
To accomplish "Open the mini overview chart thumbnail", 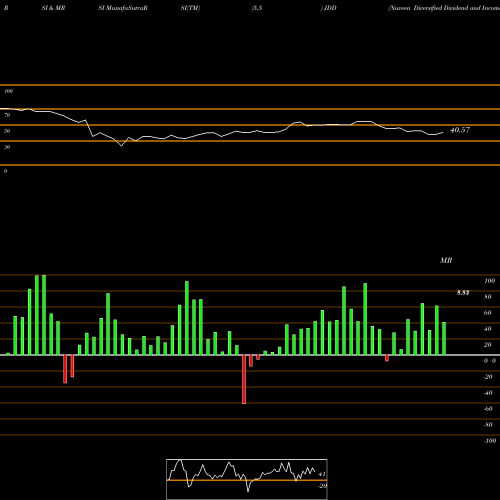I will 247,479.
